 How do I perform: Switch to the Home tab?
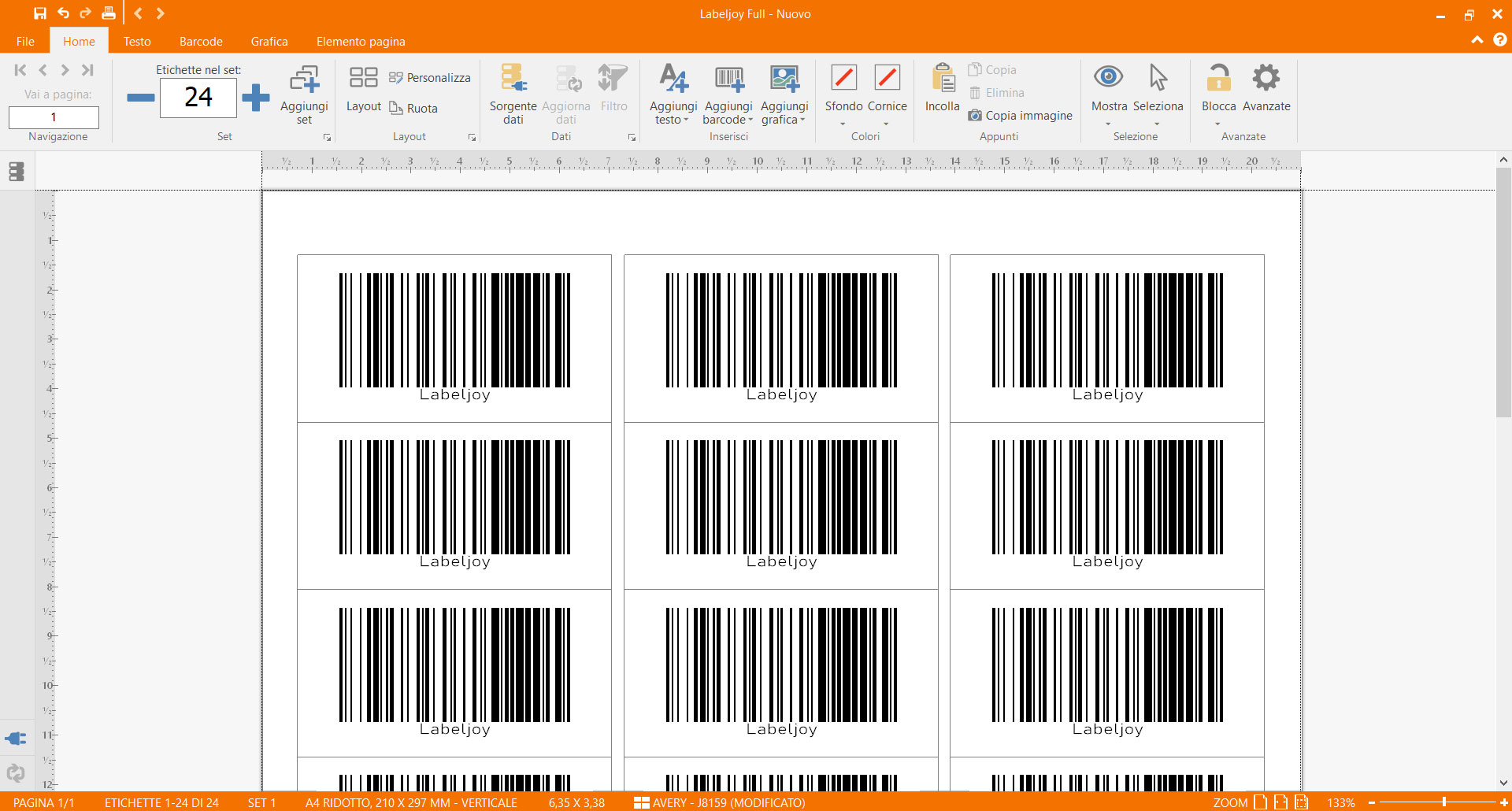[x=79, y=42]
